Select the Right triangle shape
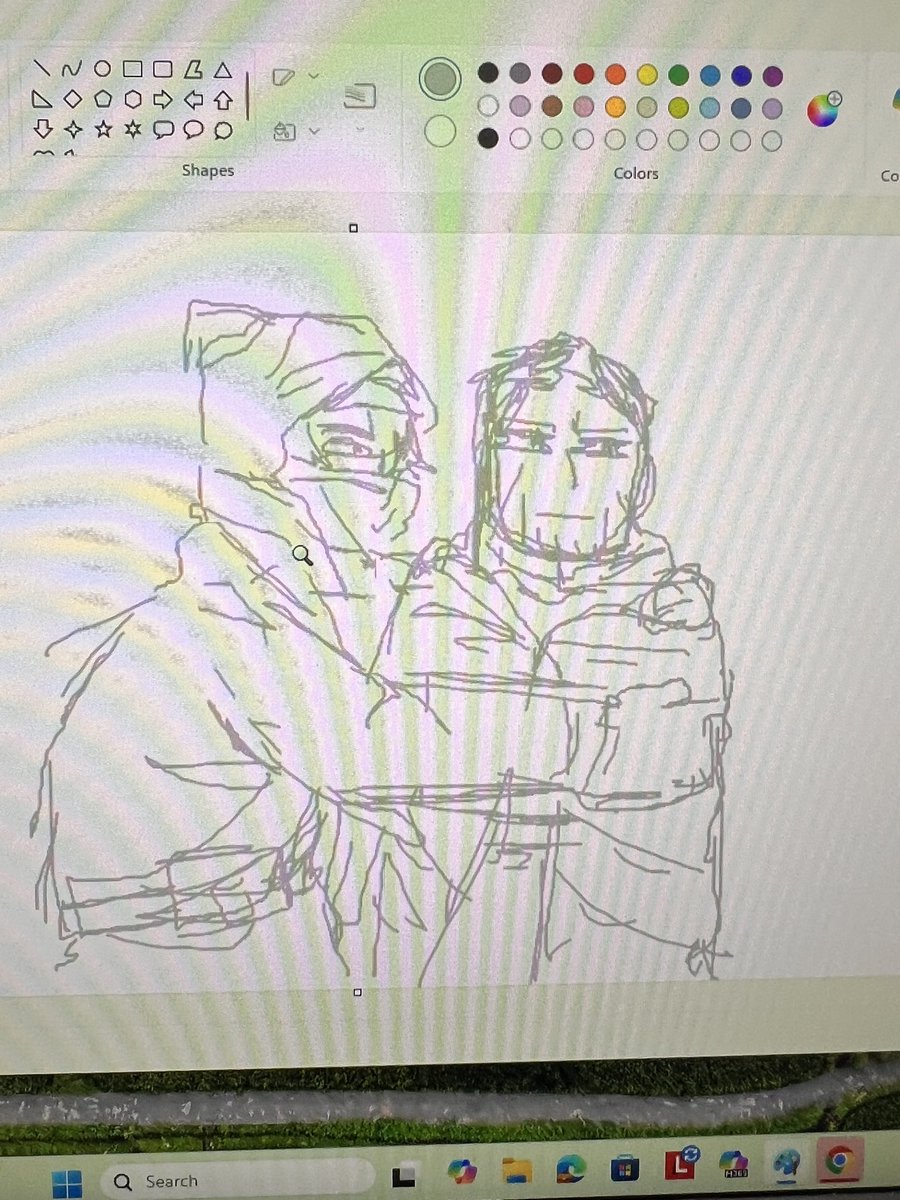The image size is (900, 1200). [42, 99]
